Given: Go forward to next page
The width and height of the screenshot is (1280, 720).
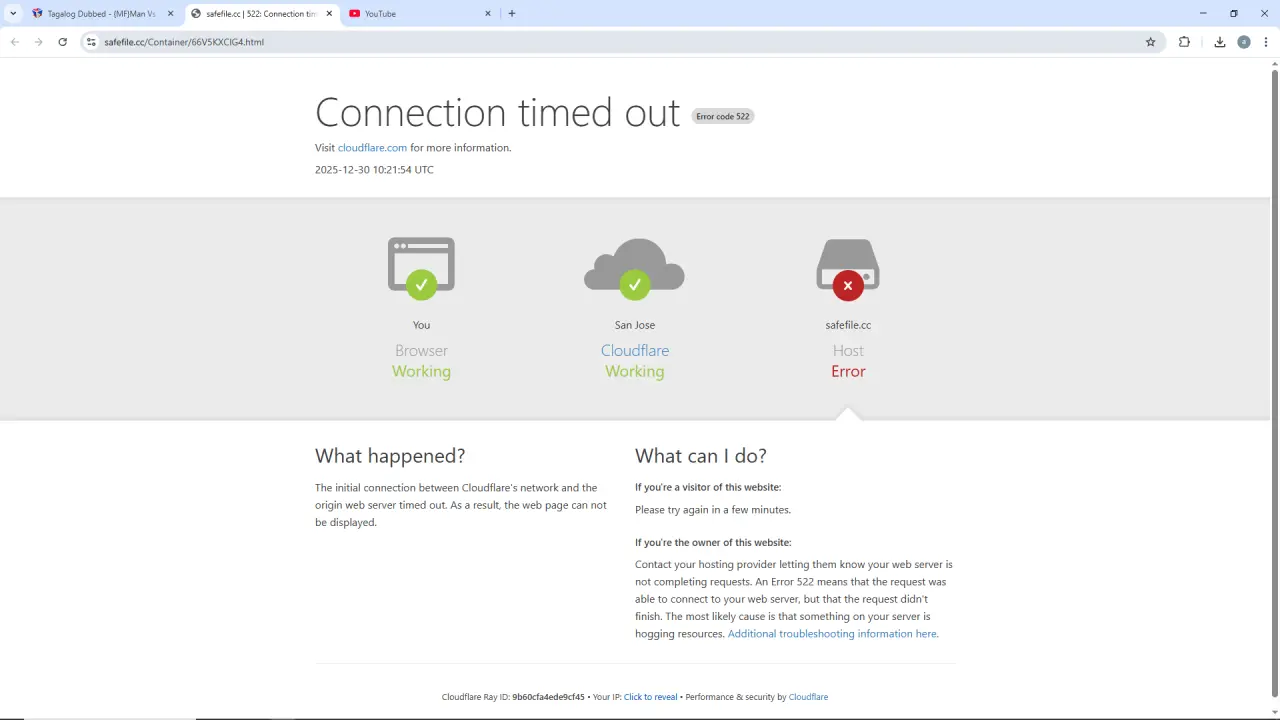Looking at the screenshot, I should click(x=39, y=42).
